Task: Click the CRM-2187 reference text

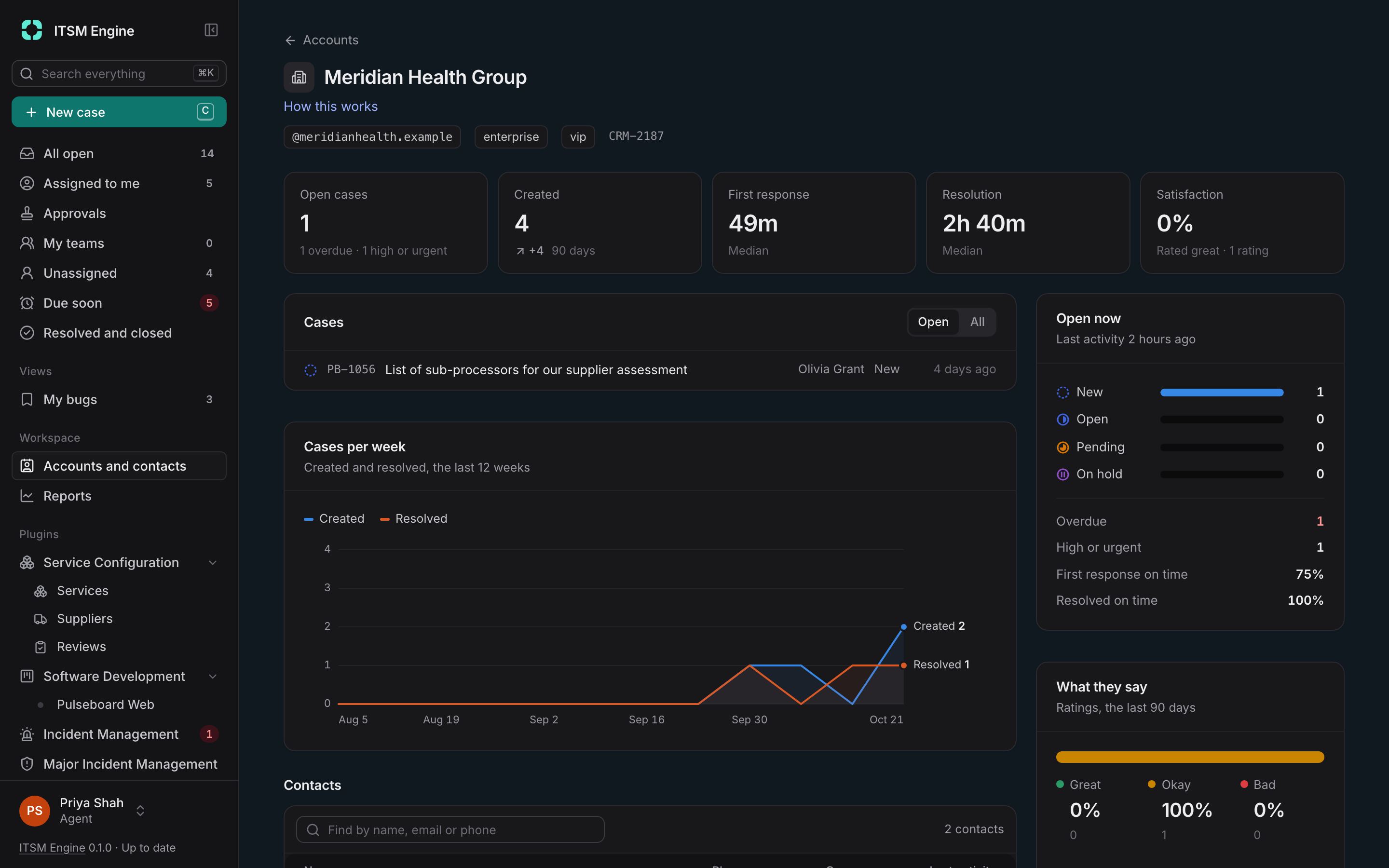Action: coord(636,136)
